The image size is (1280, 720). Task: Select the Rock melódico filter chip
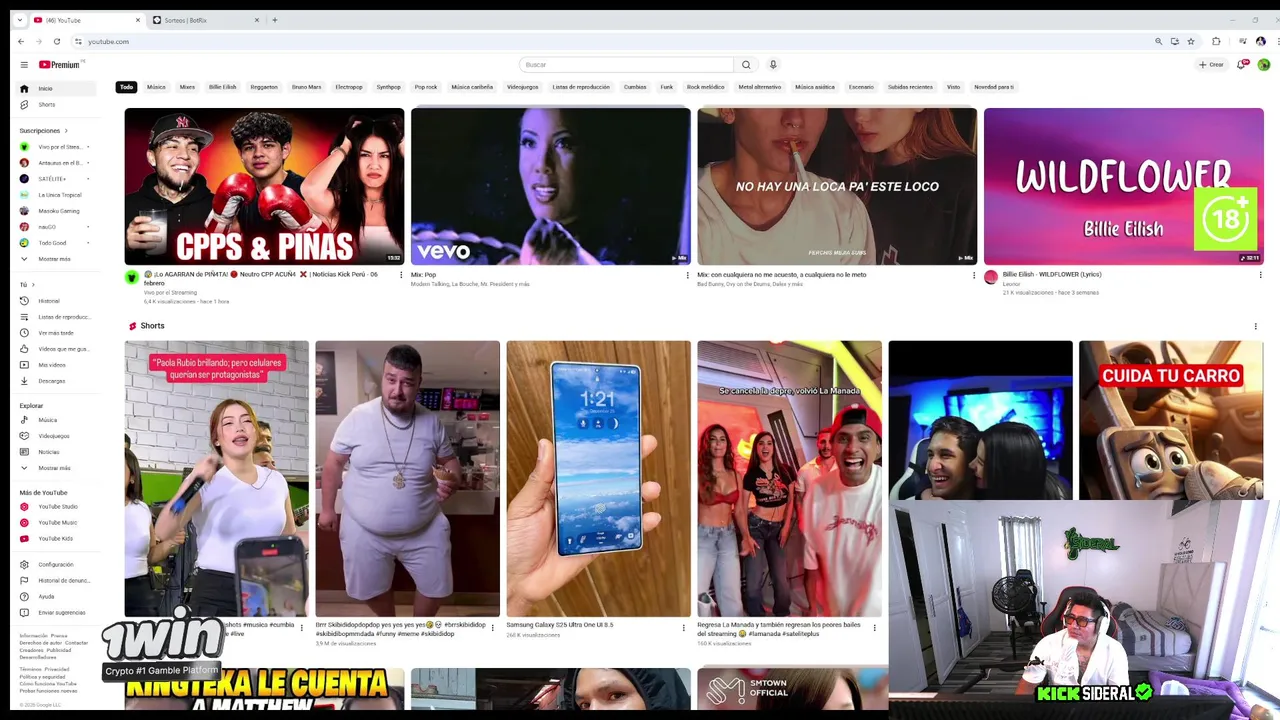(x=705, y=87)
